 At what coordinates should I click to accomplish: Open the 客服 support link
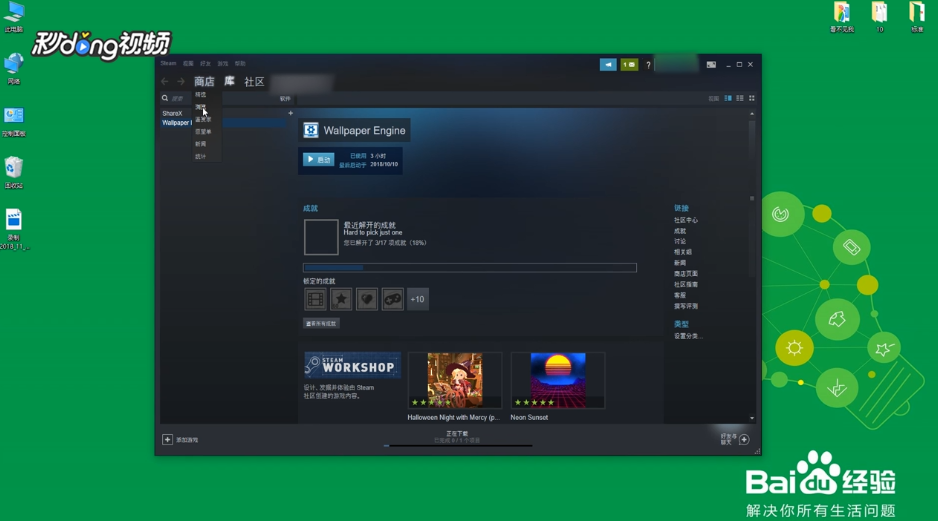tap(680, 295)
